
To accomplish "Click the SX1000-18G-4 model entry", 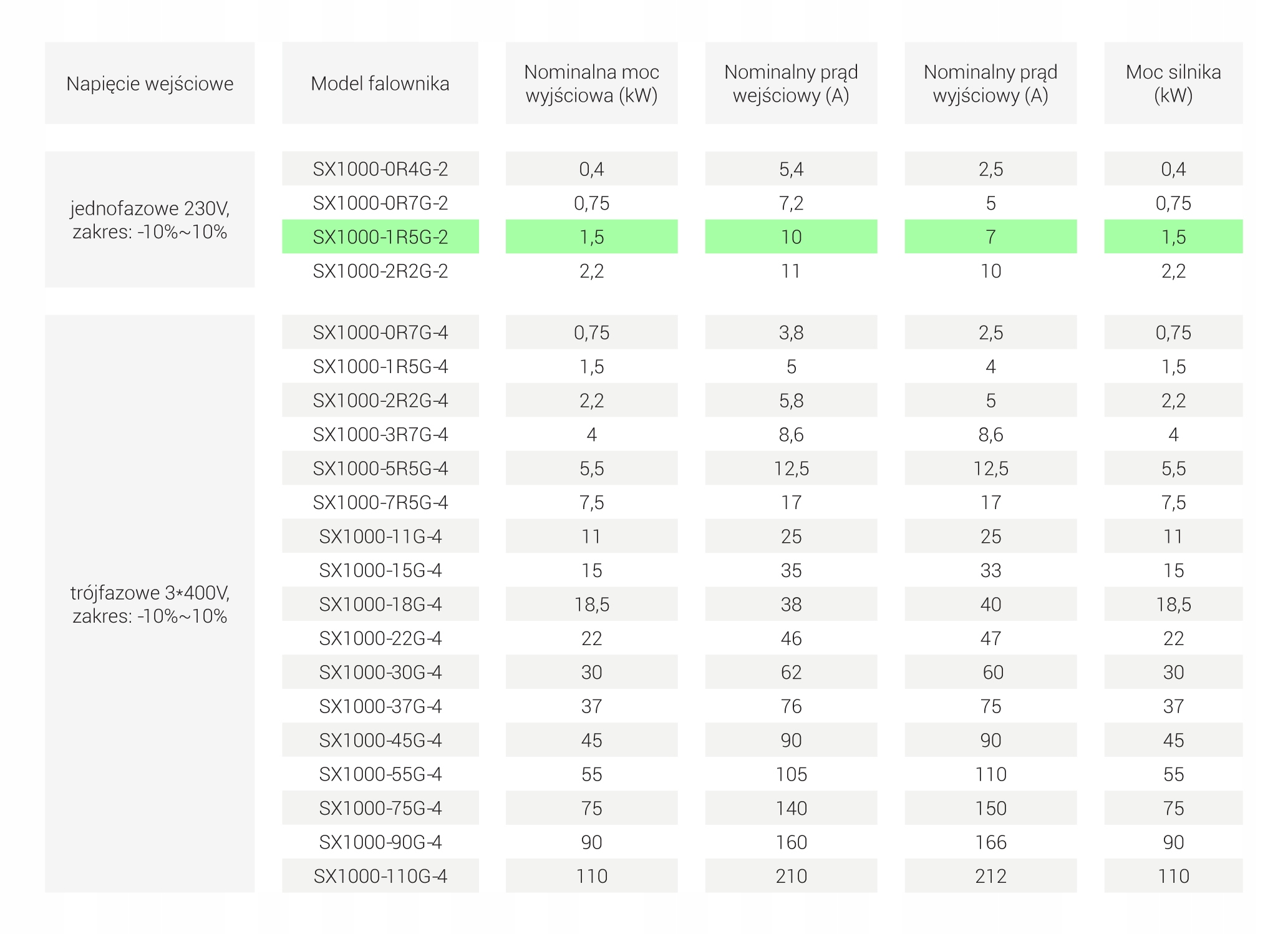I will tap(380, 604).
